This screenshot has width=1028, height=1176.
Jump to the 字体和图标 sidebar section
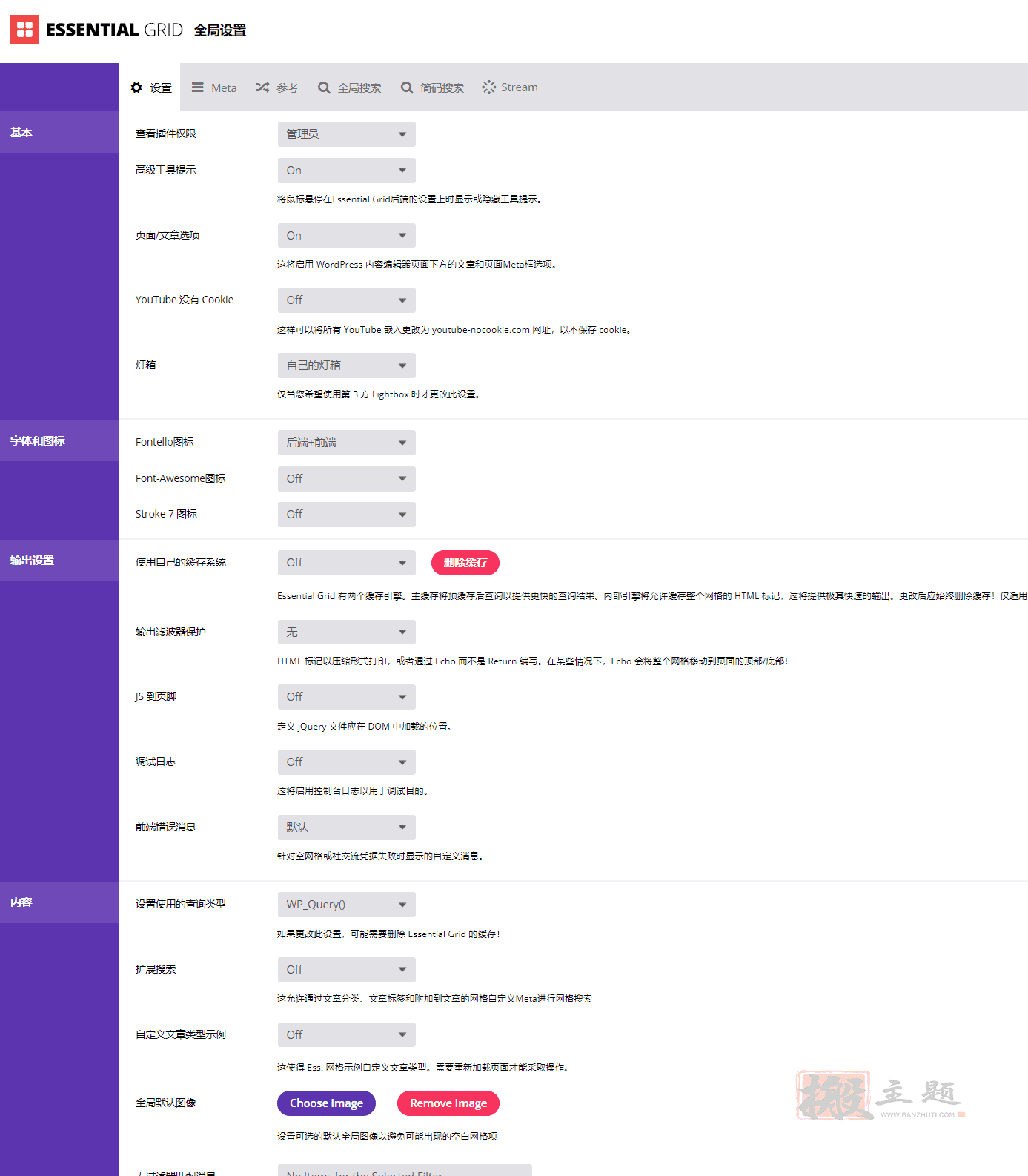click(59, 440)
